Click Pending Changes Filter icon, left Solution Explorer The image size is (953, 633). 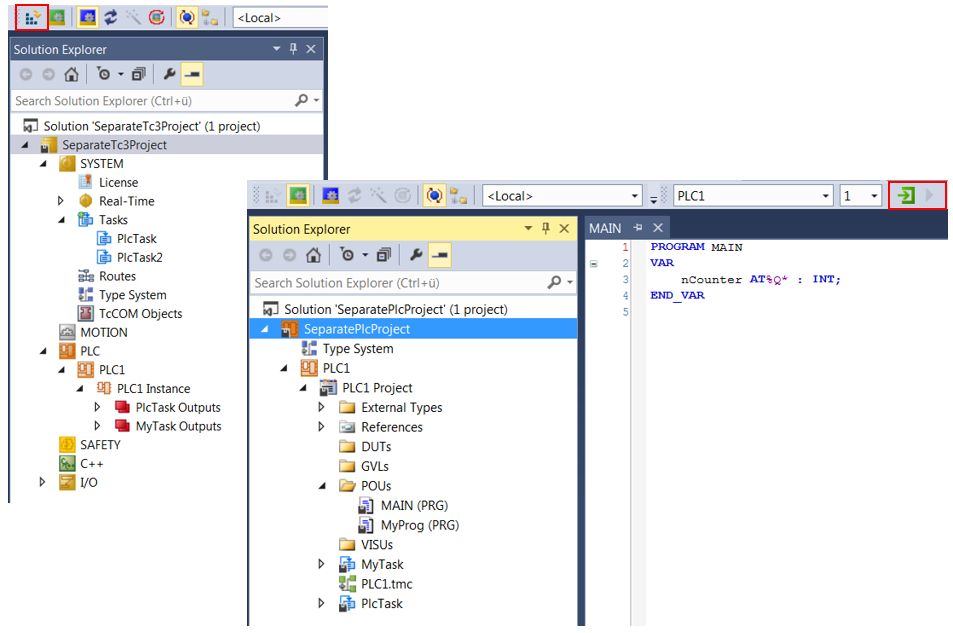104,74
